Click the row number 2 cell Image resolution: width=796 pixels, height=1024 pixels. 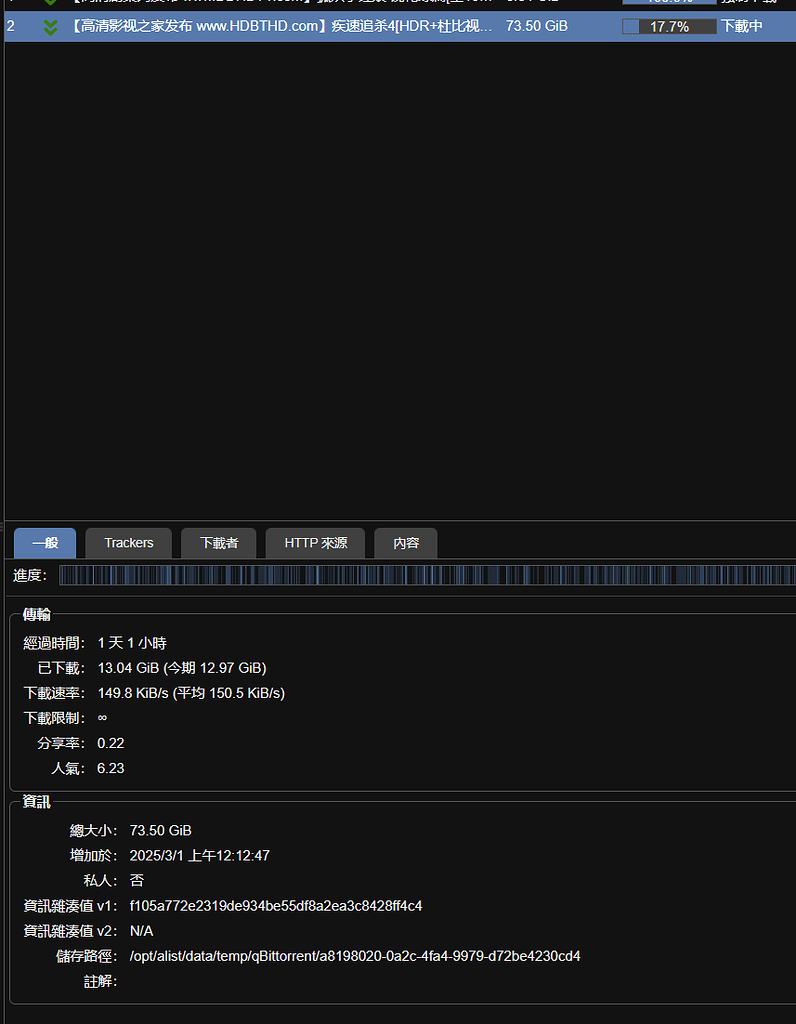(10, 27)
